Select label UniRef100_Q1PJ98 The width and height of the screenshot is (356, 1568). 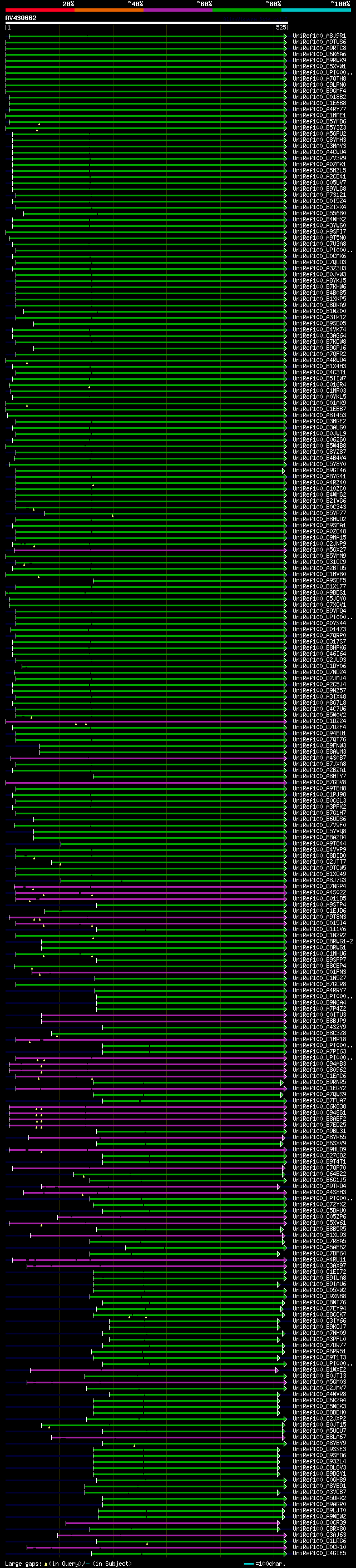click(319, 794)
